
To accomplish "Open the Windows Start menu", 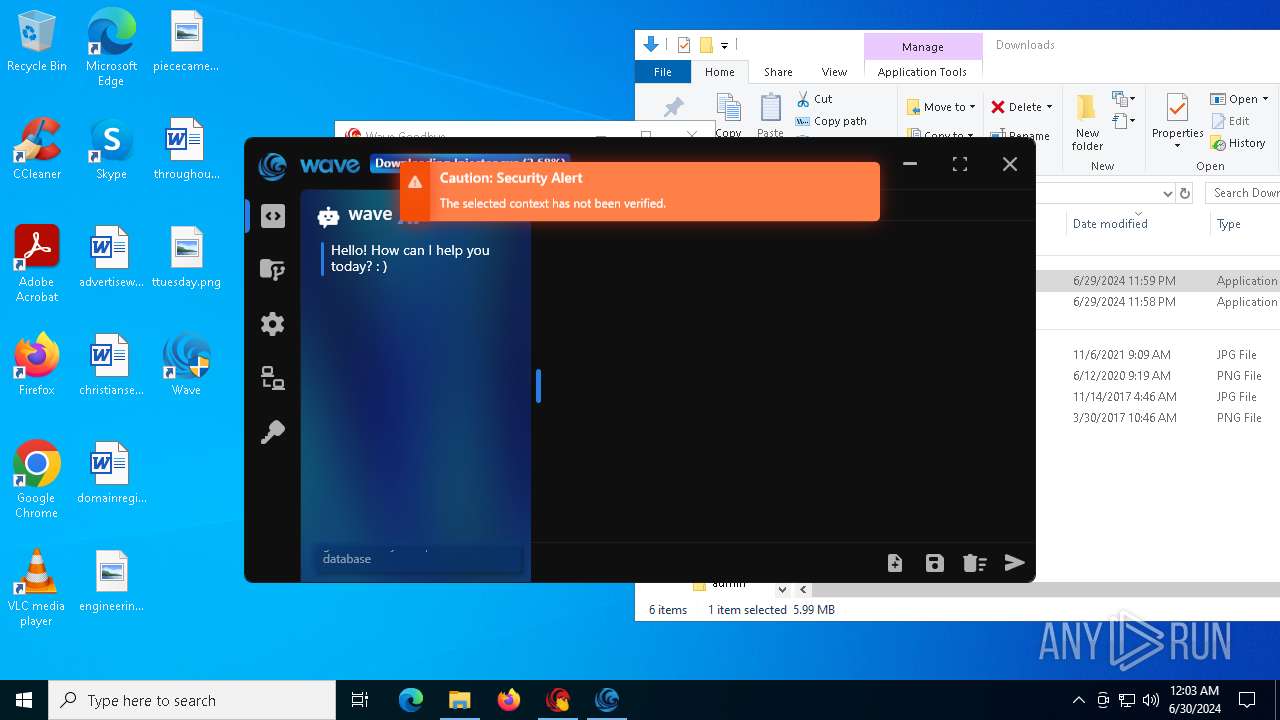I will 24,700.
